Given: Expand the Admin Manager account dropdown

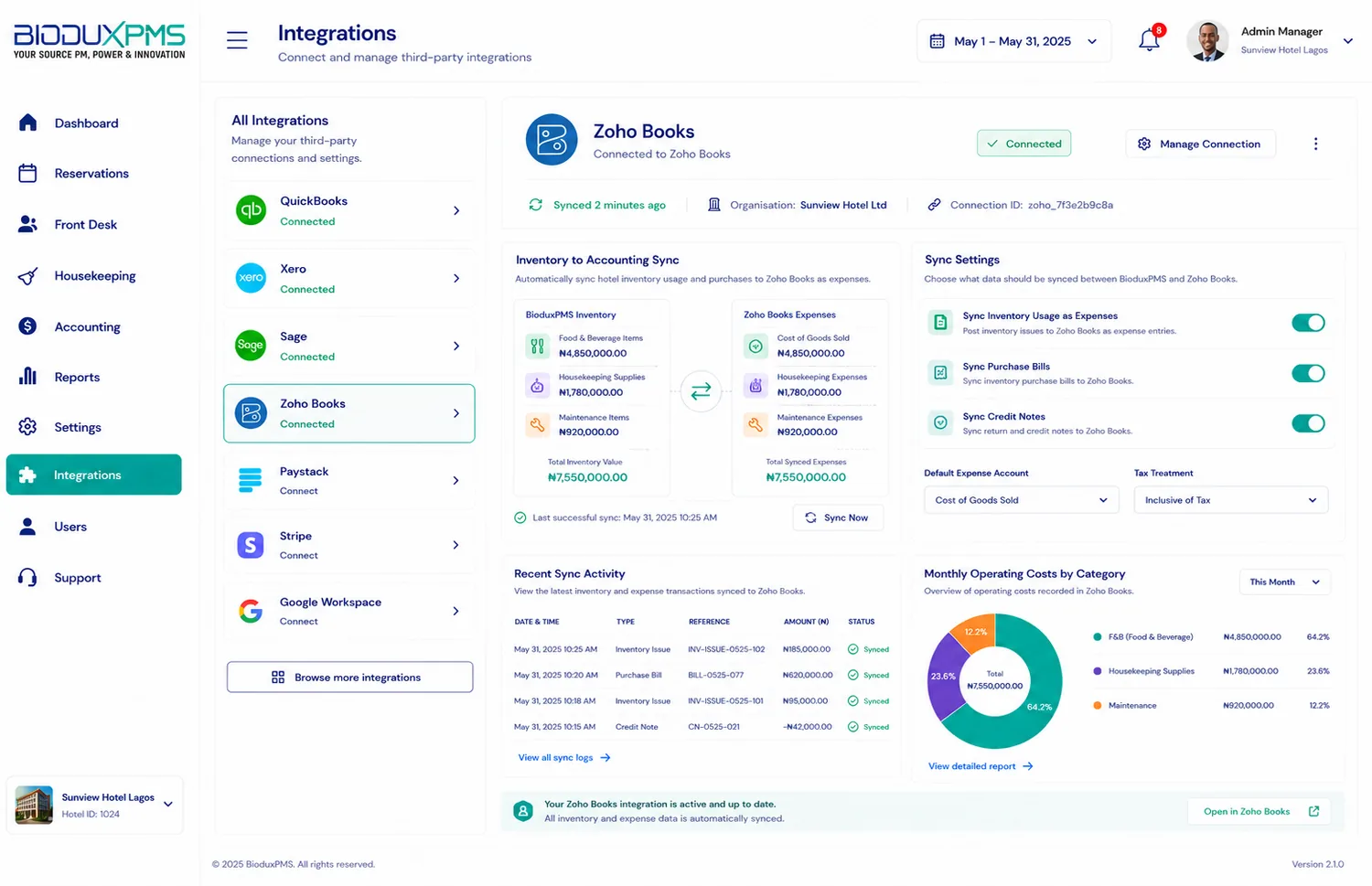Looking at the screenshot, I should (x=1347, y=41).
